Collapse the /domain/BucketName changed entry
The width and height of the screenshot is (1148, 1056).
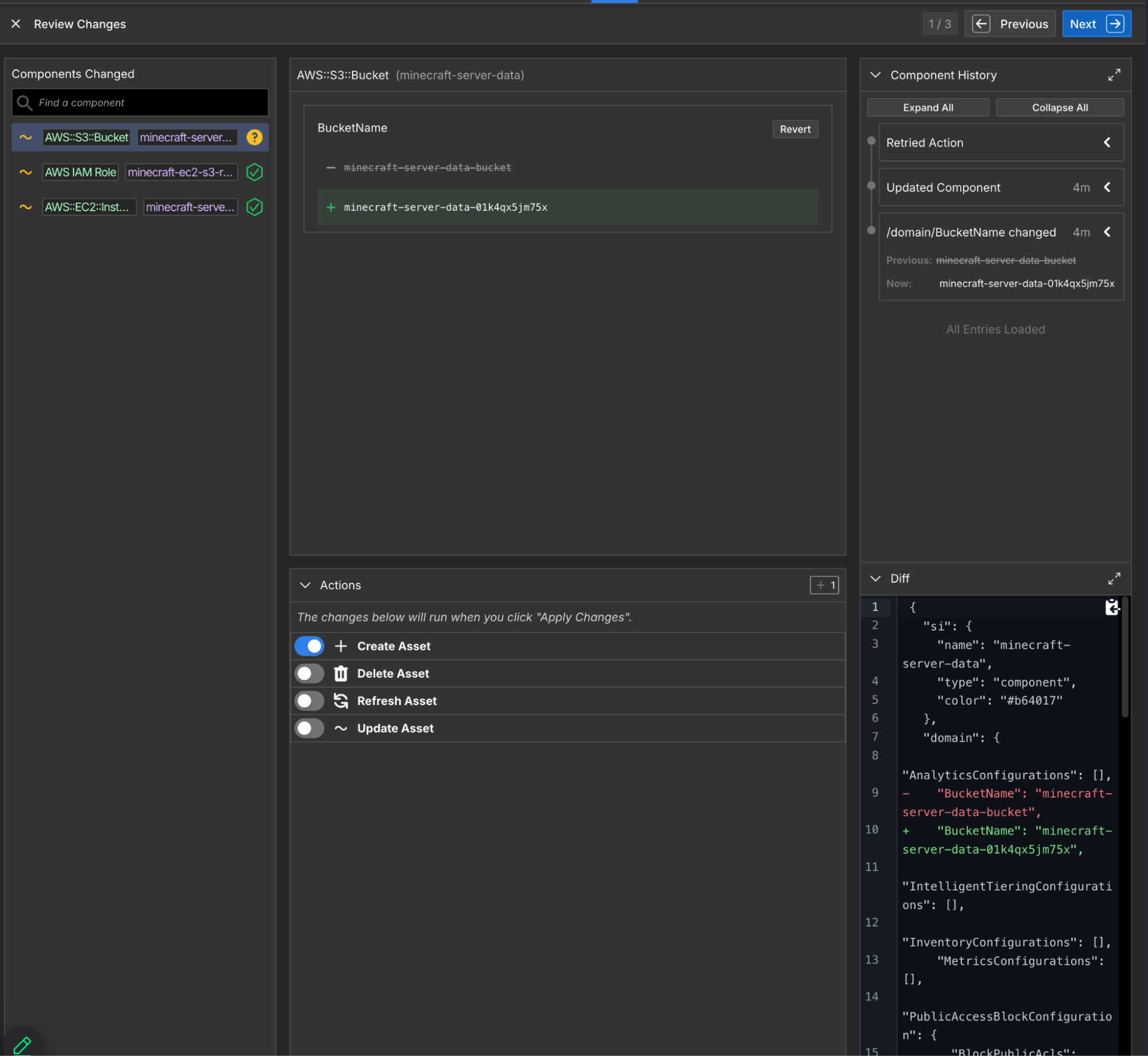(x=1107, y=233)
